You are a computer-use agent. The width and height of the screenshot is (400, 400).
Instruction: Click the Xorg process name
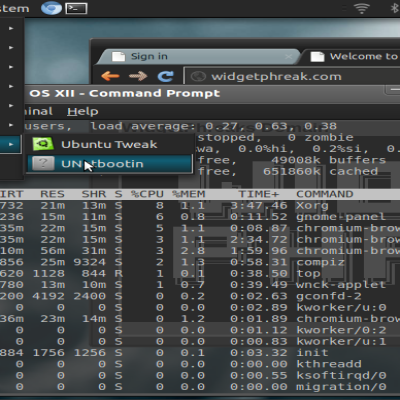tap(312, 206)
